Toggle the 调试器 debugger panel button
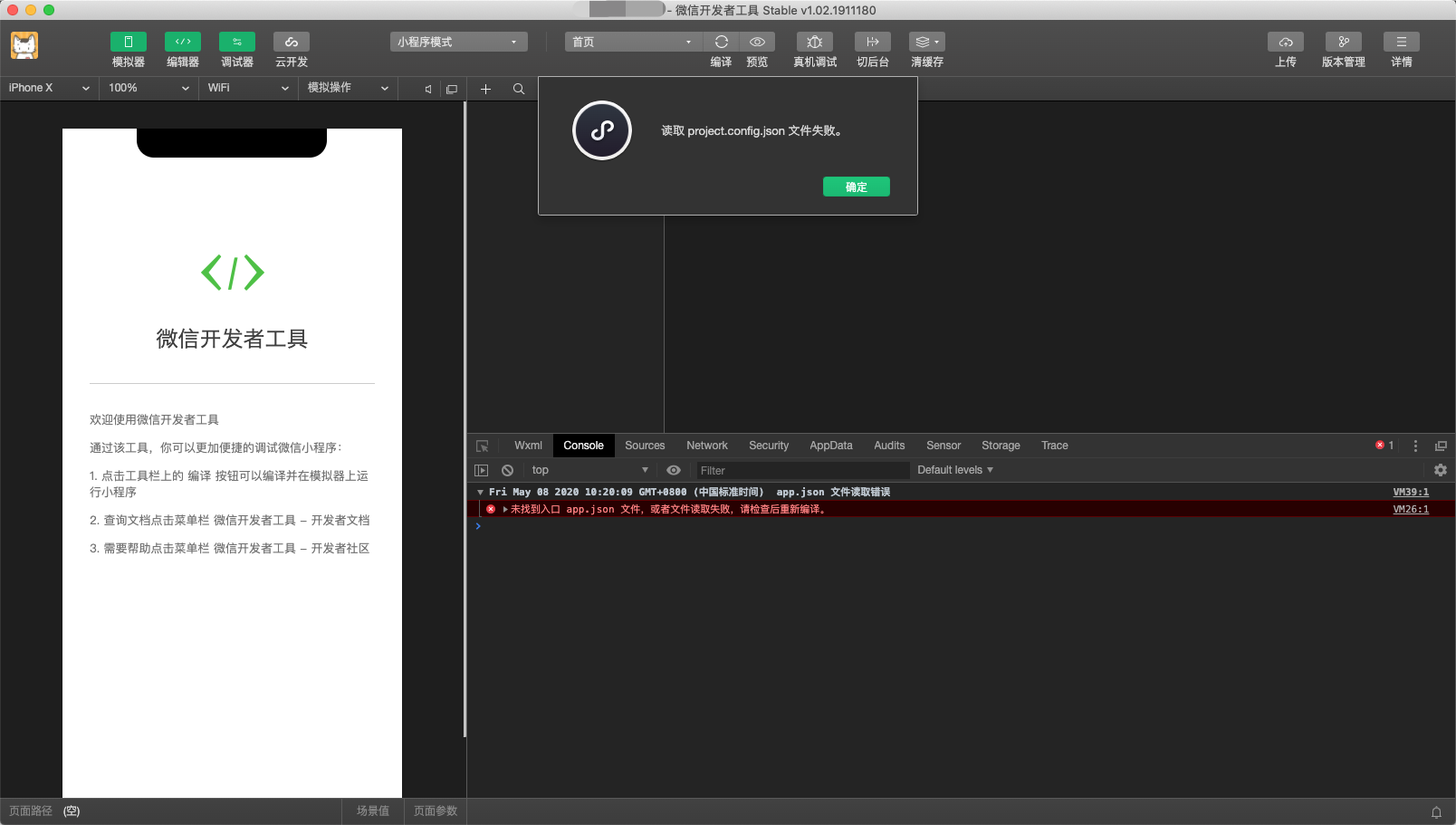This screenshot has height=825, width=1456. 237,42
